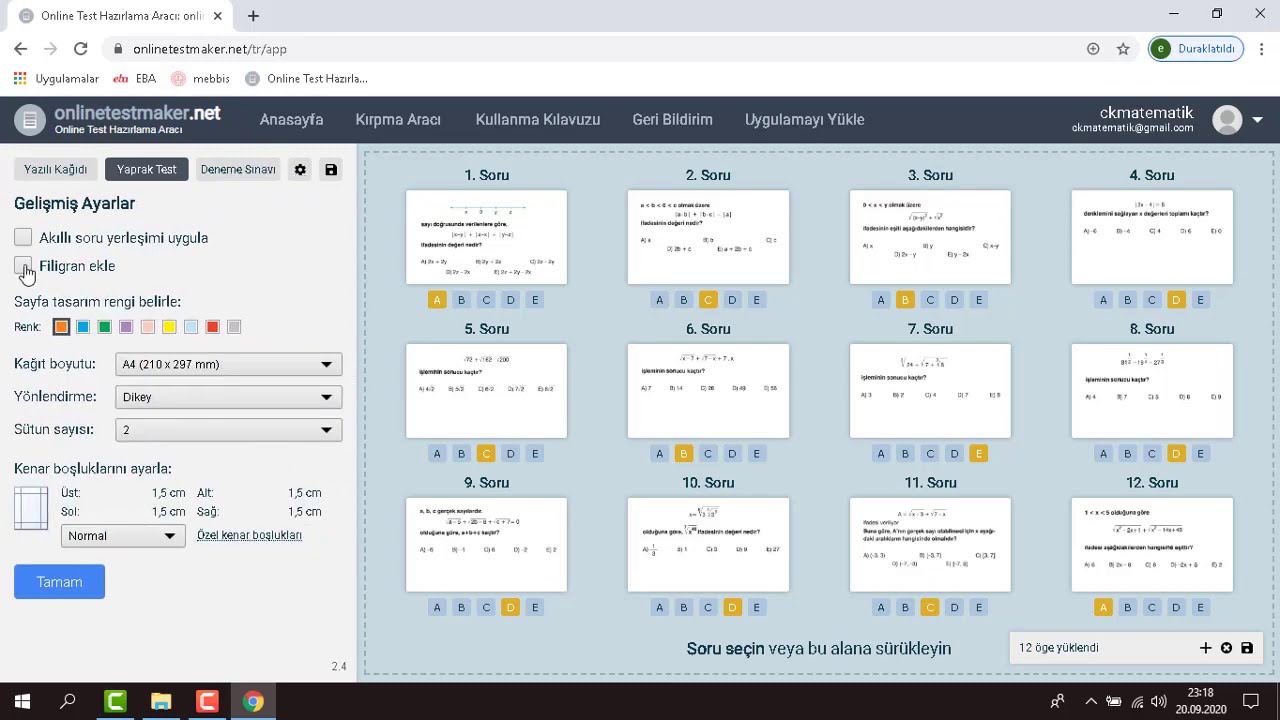Open the Kırpma Aracı menu item

click(398, 120)
